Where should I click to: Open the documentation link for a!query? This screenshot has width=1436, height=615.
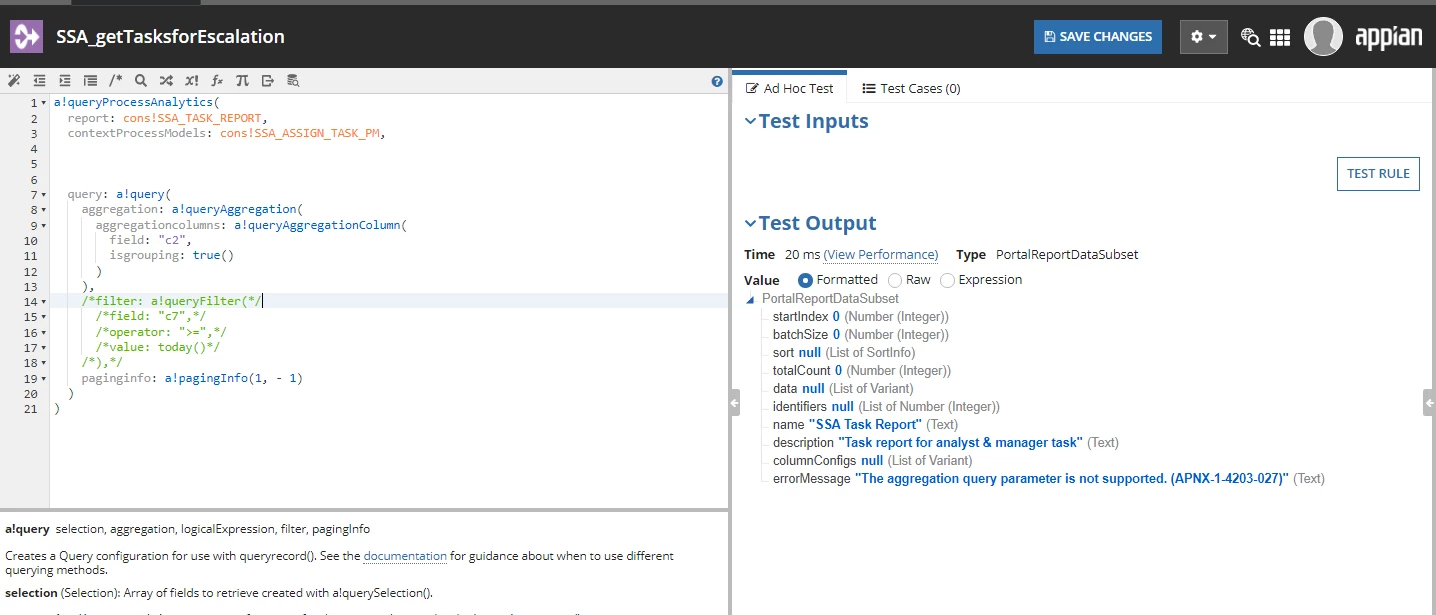click(x=405, y=556)
